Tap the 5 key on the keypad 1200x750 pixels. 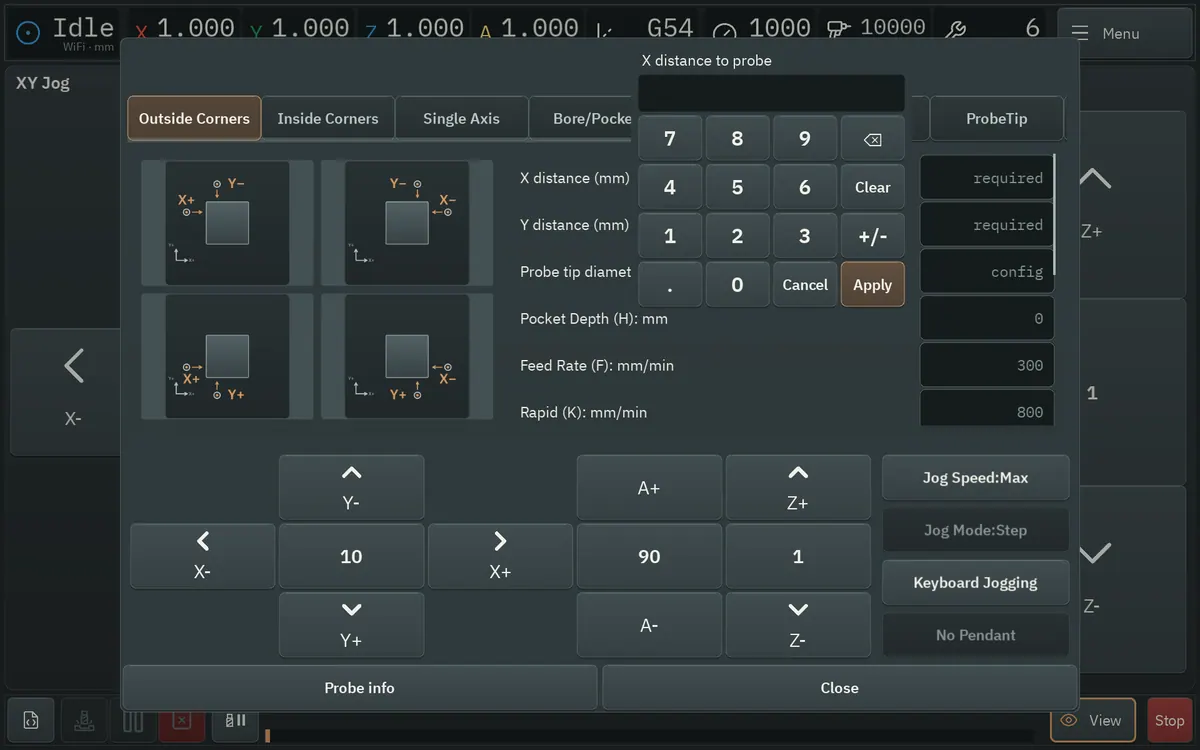(x=737, y=187)
